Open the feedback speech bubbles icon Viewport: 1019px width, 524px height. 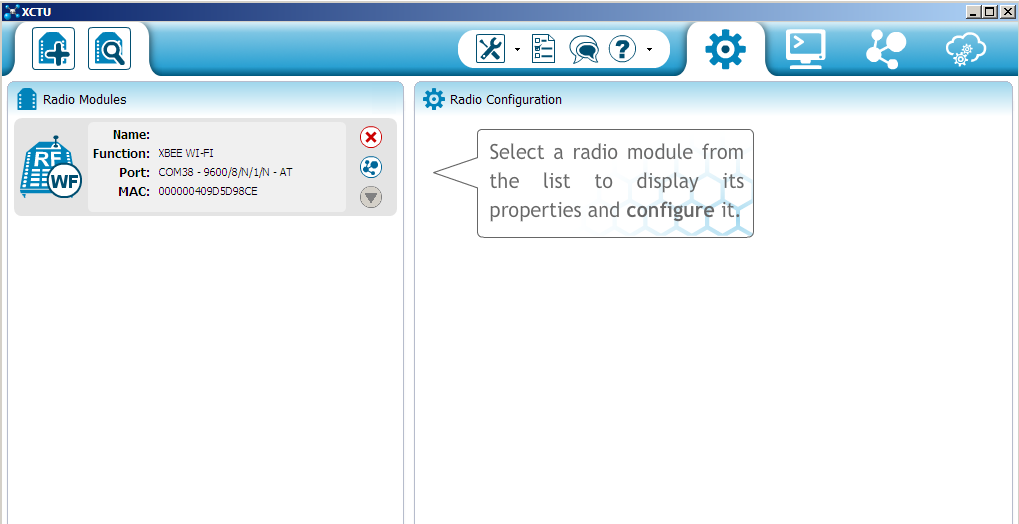pyautogui.click(x=584, y=49)
